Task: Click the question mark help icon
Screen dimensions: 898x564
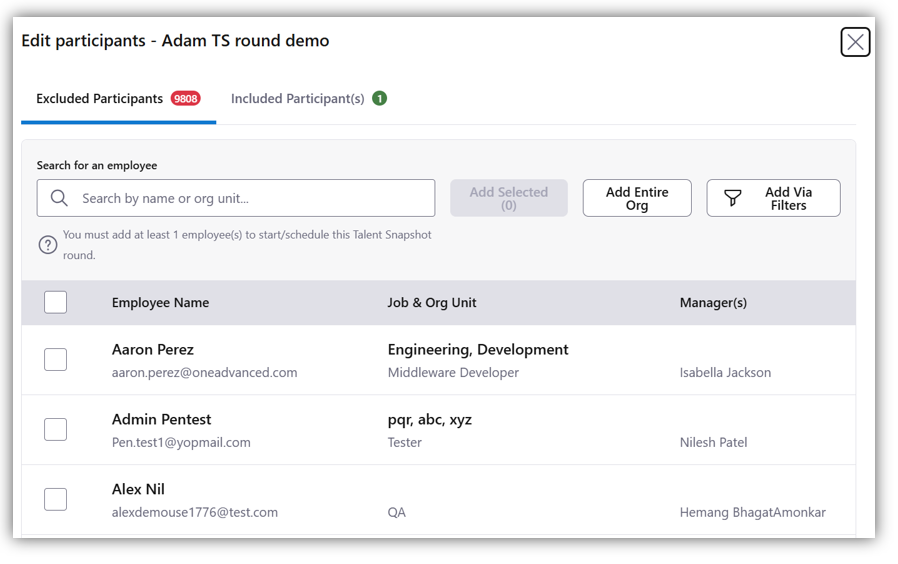Action: (x=48, y=245)
